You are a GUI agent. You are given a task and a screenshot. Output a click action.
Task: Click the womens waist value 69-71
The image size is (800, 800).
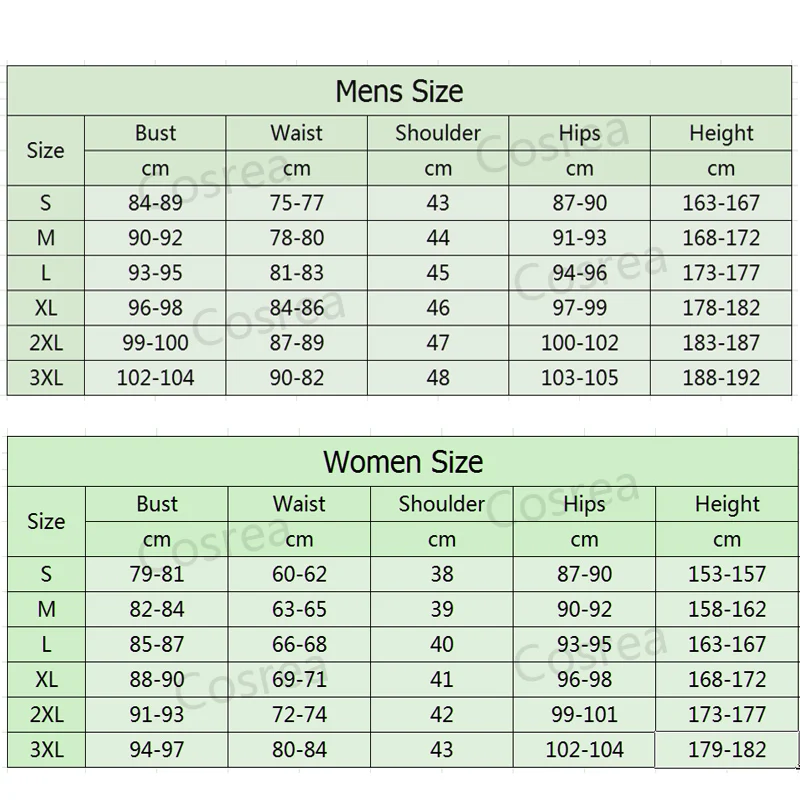[299, 679]
